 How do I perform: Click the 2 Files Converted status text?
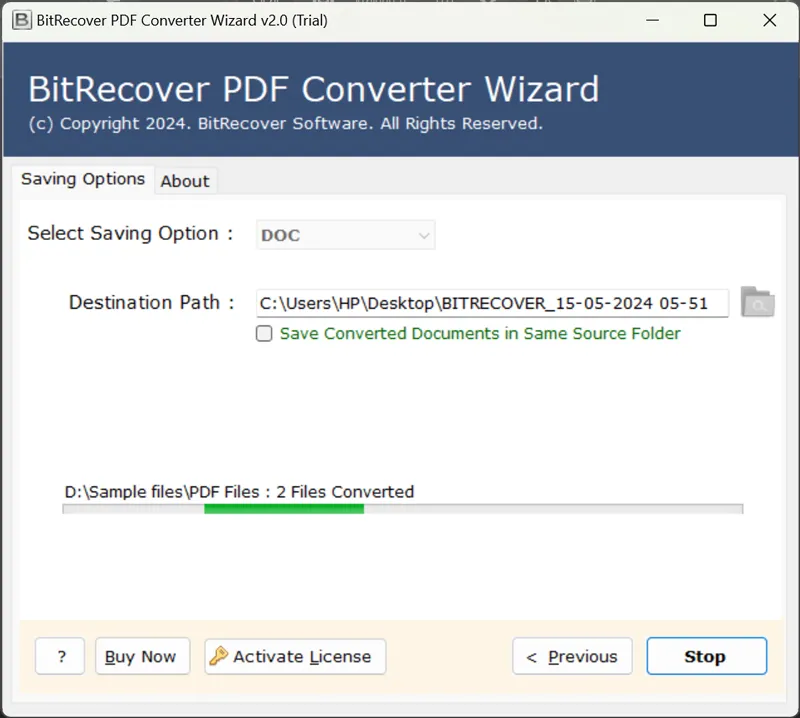coord(345,491)
